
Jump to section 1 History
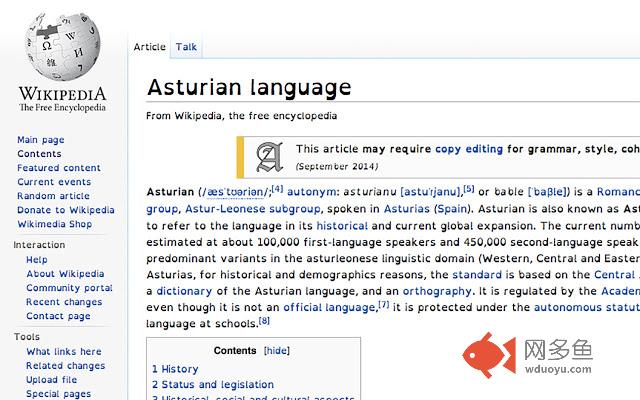(175, 369)
